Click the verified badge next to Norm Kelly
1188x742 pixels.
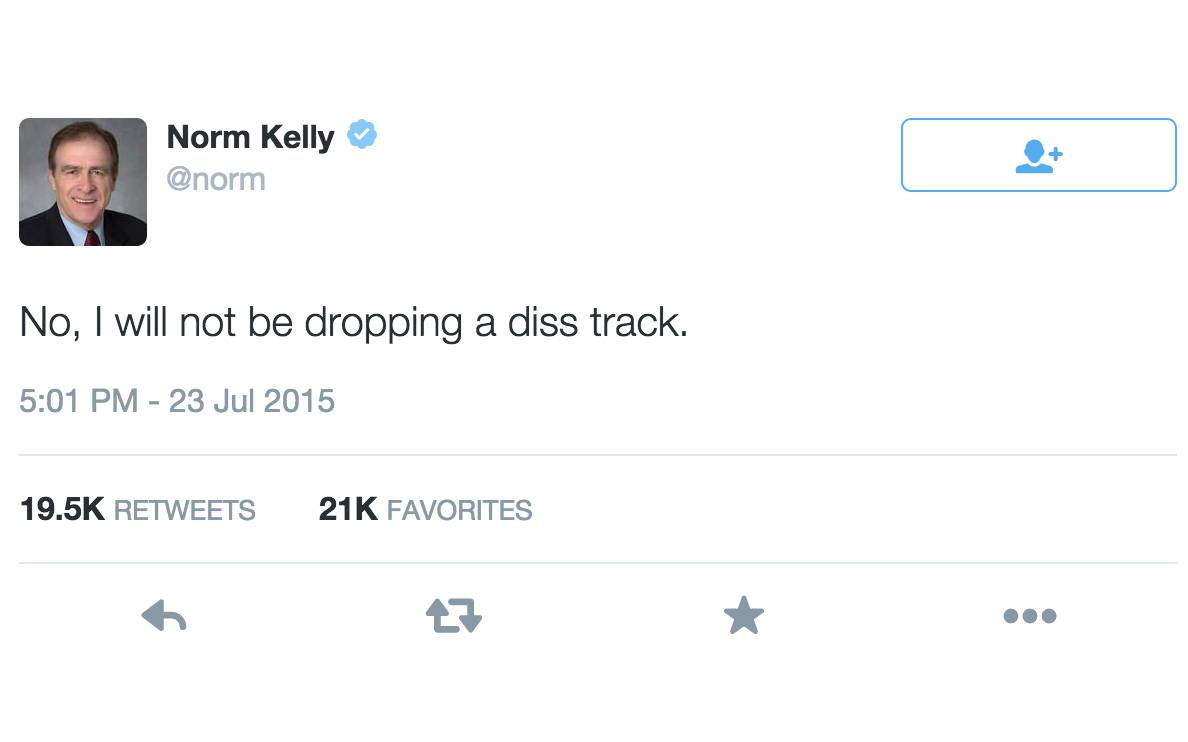pos(361,133)
